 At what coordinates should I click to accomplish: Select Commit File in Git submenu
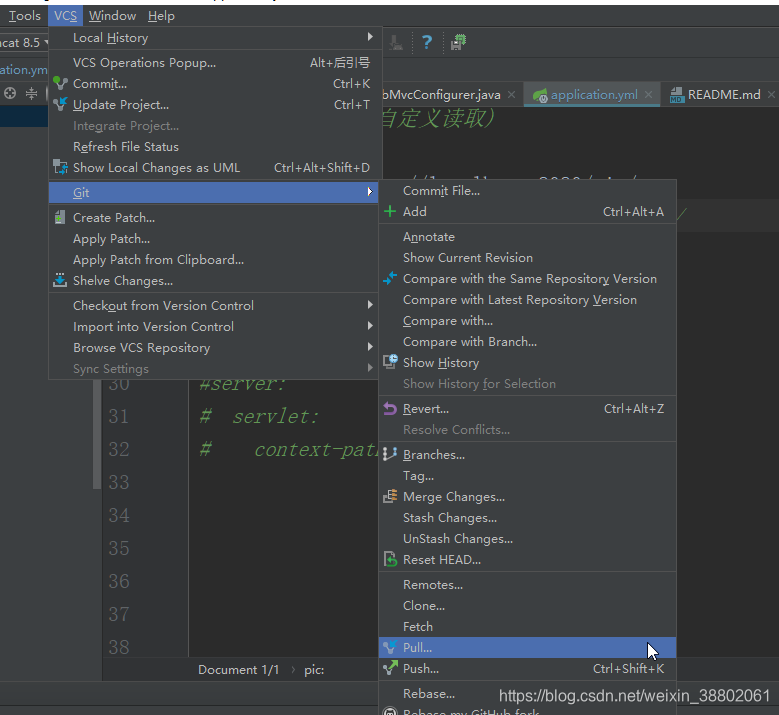pos(527,191)
